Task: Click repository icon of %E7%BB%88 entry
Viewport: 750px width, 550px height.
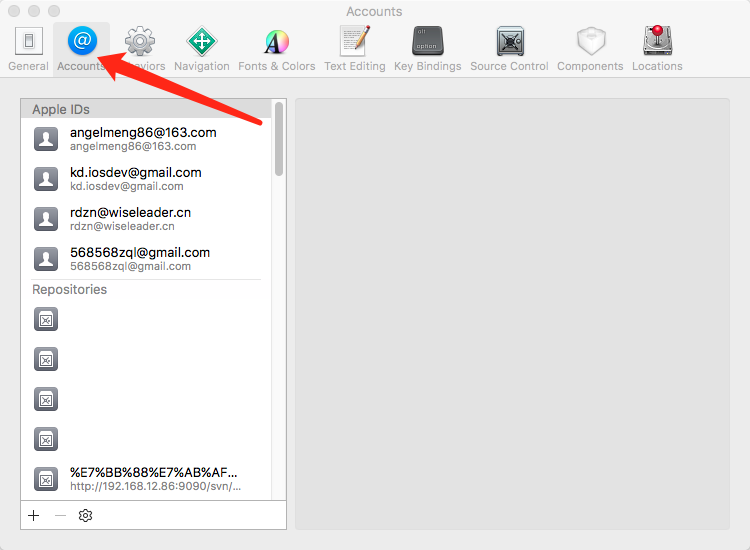Action: (x=46, y=479)
